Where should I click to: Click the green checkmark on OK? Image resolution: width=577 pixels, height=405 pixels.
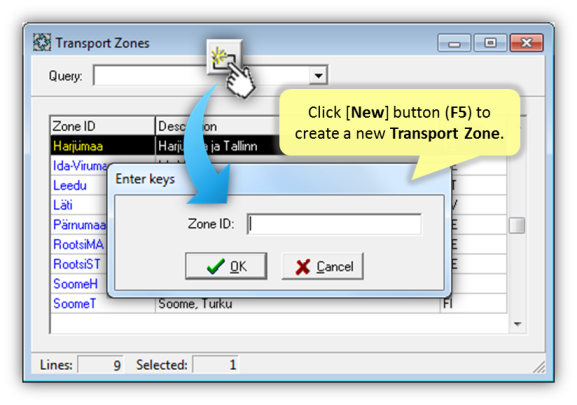click(x=216, y=266)
